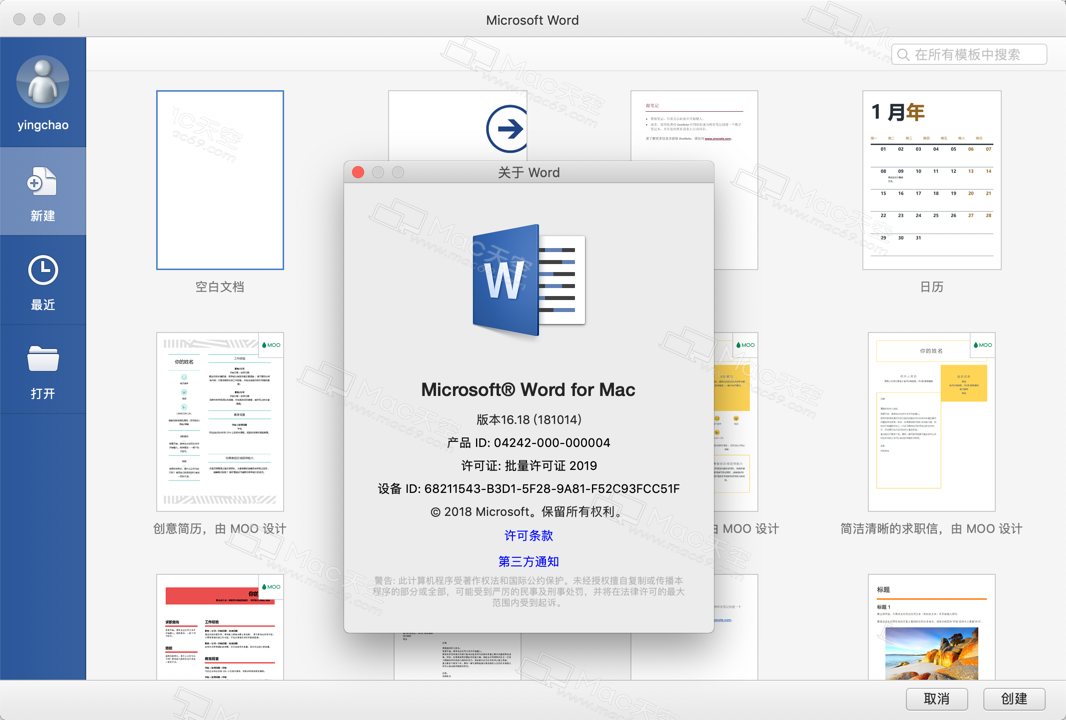Click the arrow circle icon on tour template
This screenshot has width=1066, height=720.
507,128
